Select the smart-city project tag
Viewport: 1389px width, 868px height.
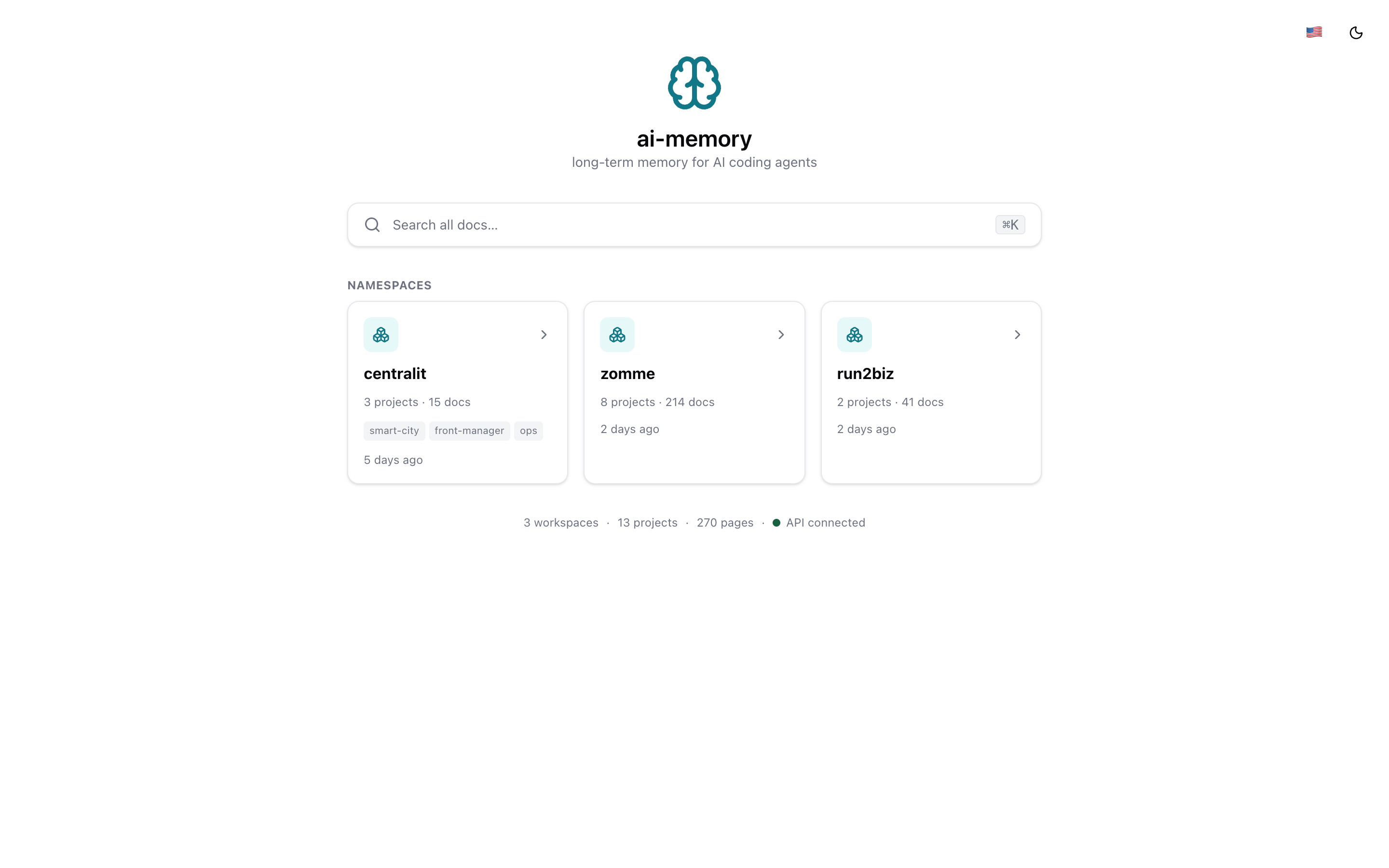click(x=394, y=431)
